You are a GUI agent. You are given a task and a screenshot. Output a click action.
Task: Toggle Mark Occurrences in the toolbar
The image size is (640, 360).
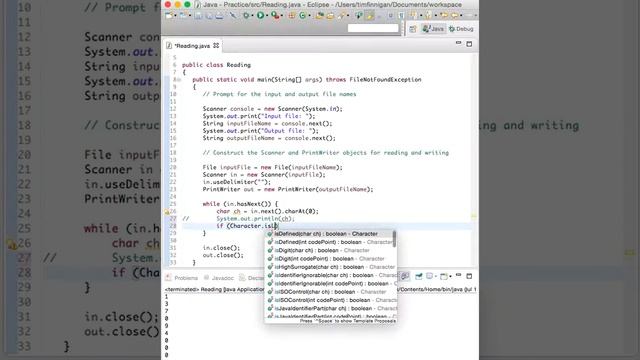[369, 16]
